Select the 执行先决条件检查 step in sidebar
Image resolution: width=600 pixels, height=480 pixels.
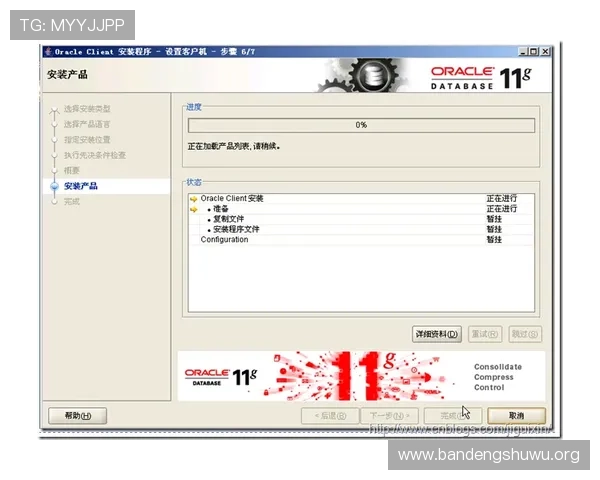[x=95, y=155]
